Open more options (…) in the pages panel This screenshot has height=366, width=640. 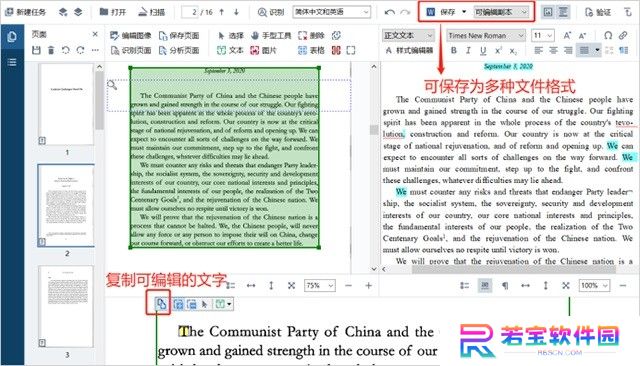[95, 50]
